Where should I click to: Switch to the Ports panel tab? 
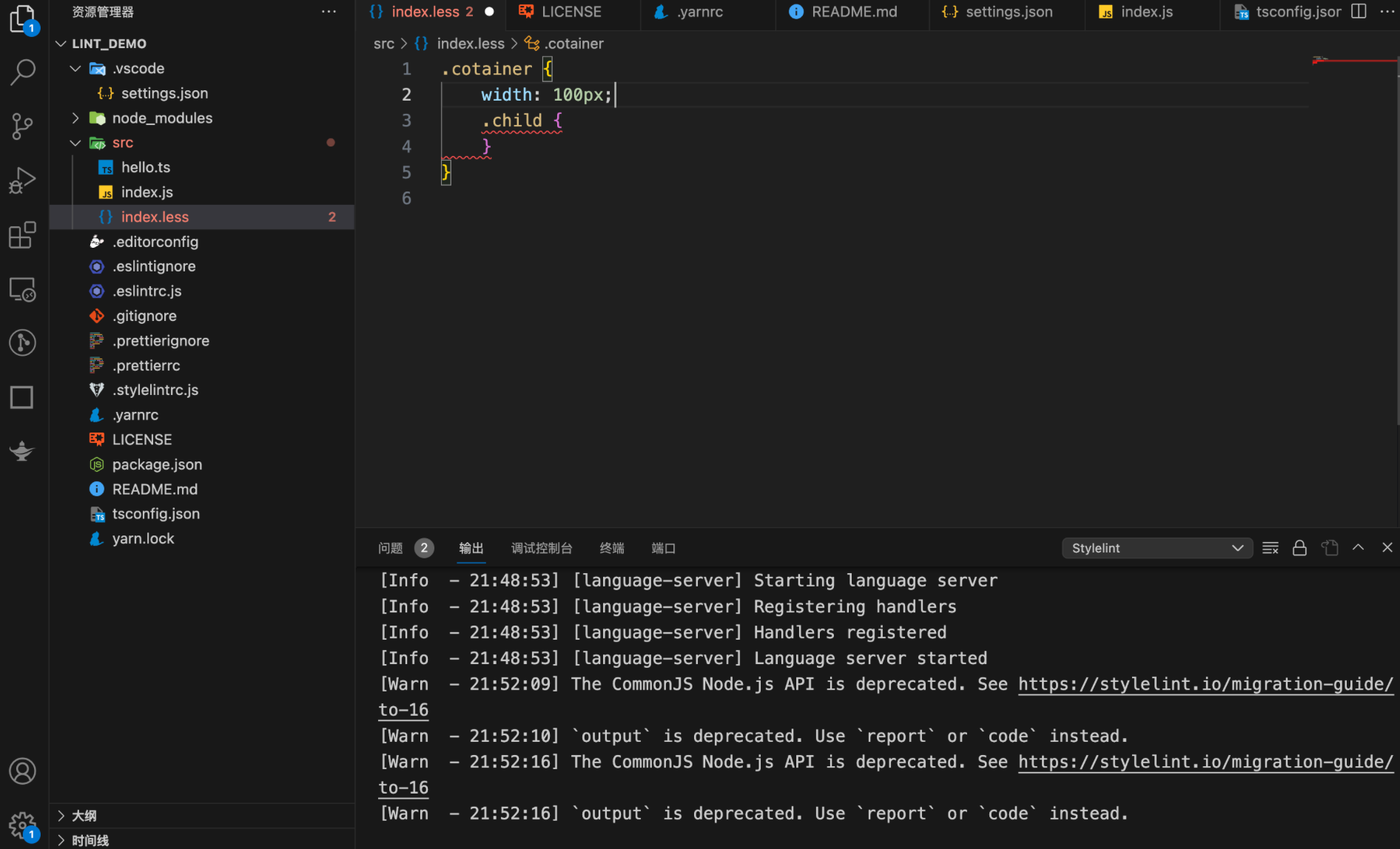click(663, 548)
